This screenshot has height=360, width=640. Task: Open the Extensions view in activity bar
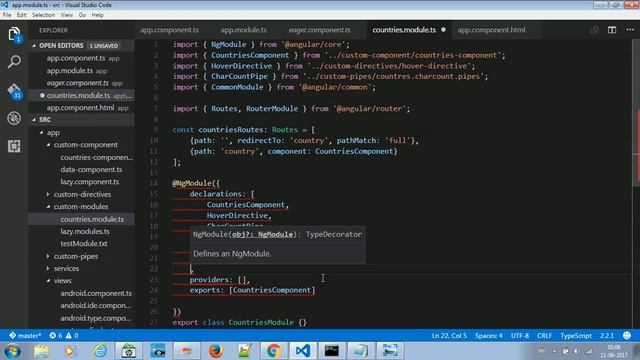coord(14,146)
